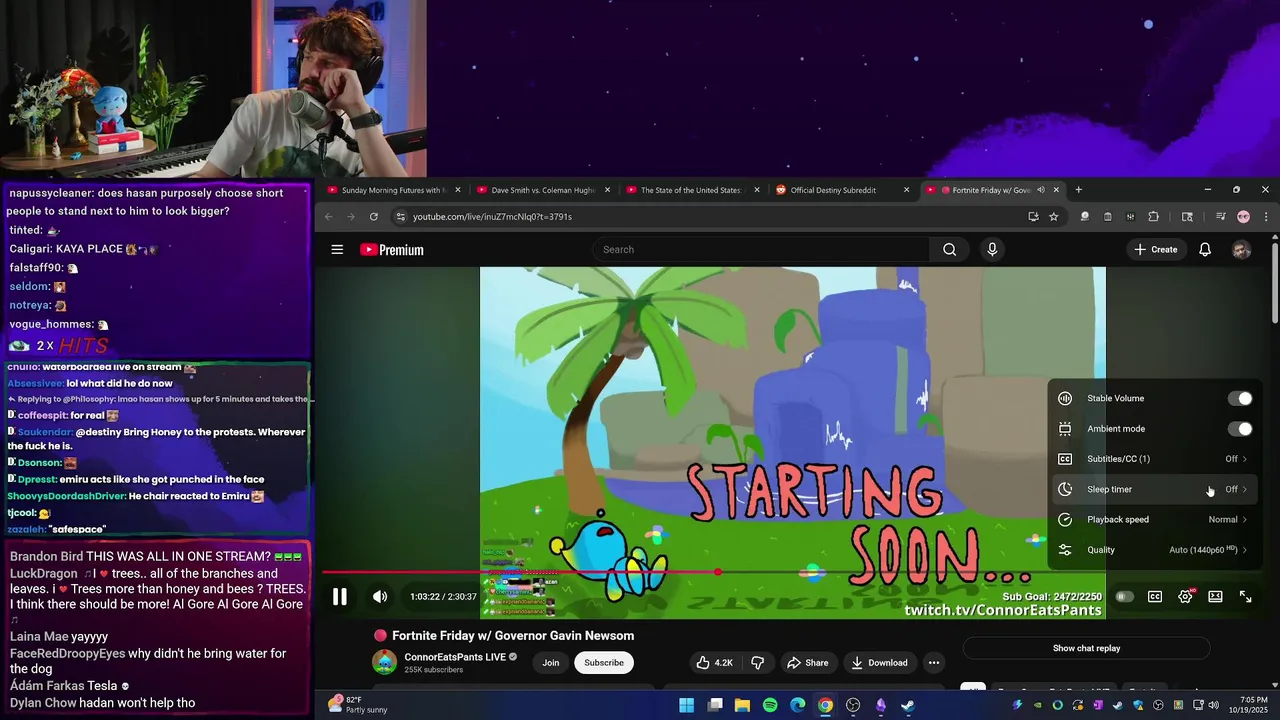Go to YouTube Premium home logo
The width and height of the screenshot is (1280, 720).
tap(392, 250)
